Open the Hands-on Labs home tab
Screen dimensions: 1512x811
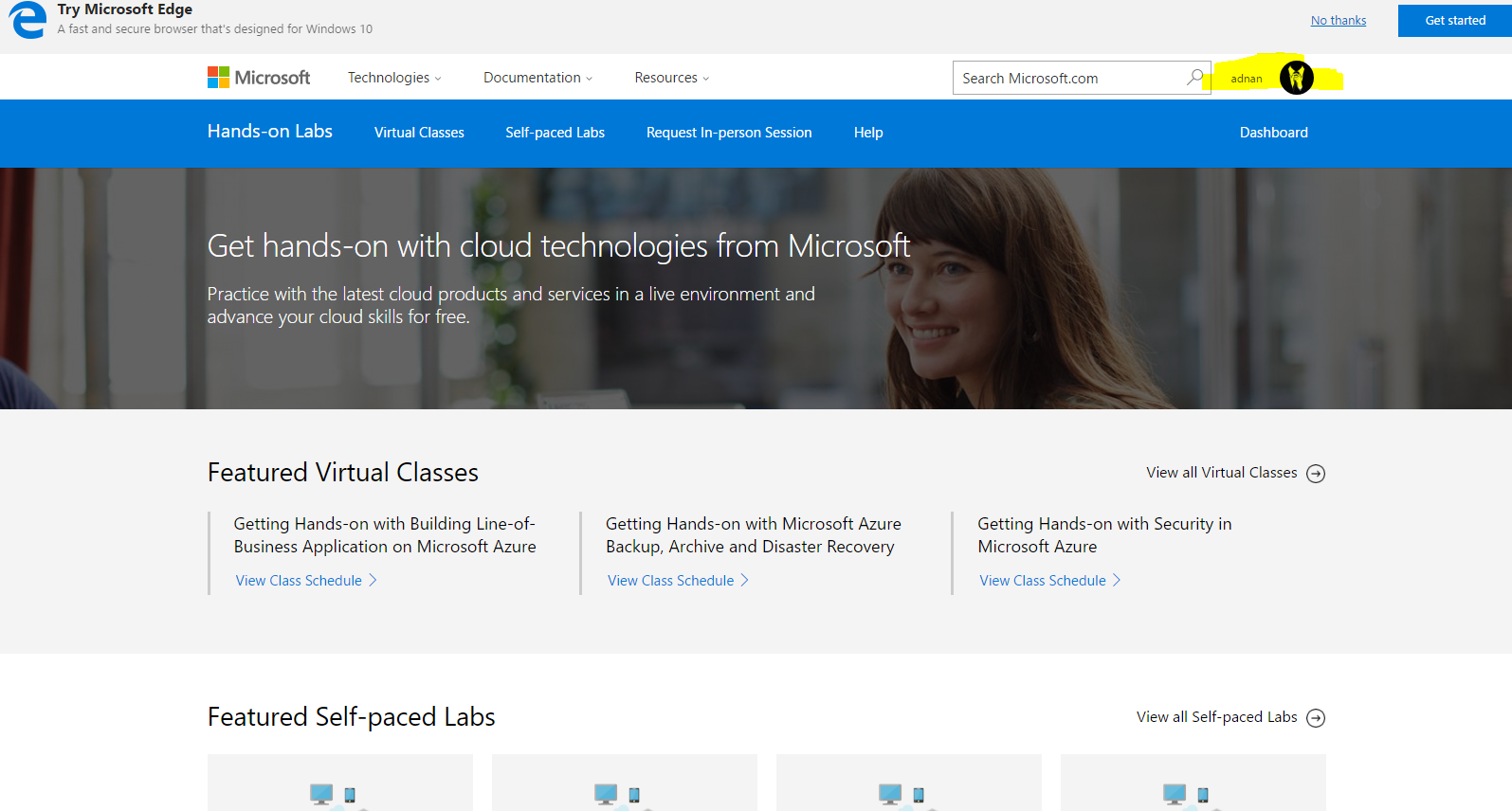[x=270, y=132]
